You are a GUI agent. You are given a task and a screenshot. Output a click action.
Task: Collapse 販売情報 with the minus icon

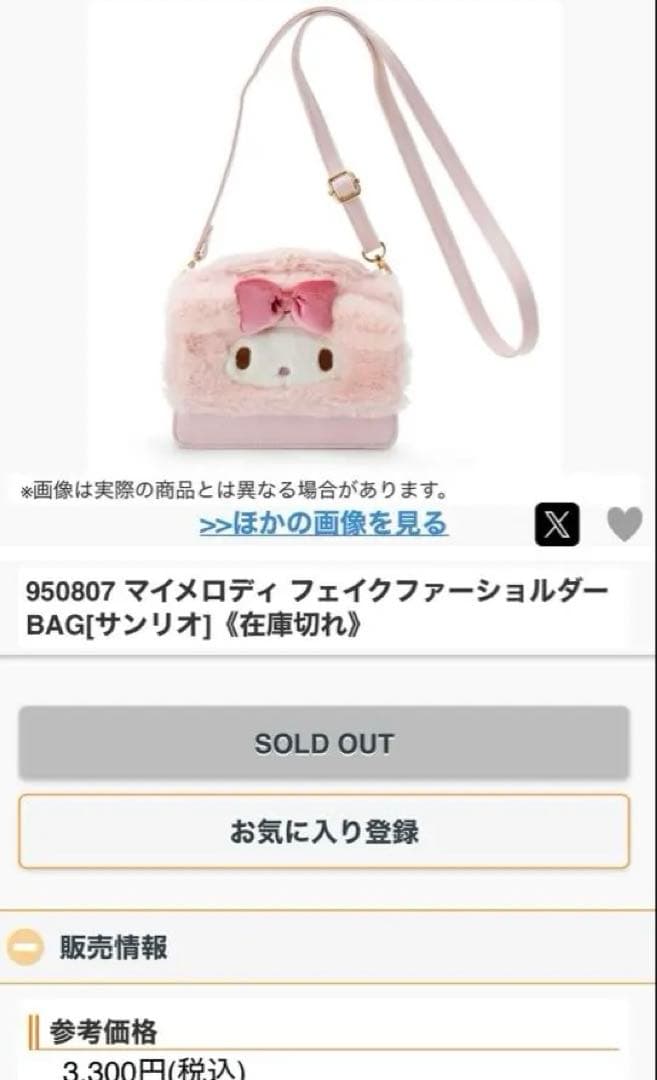point(25,947)
